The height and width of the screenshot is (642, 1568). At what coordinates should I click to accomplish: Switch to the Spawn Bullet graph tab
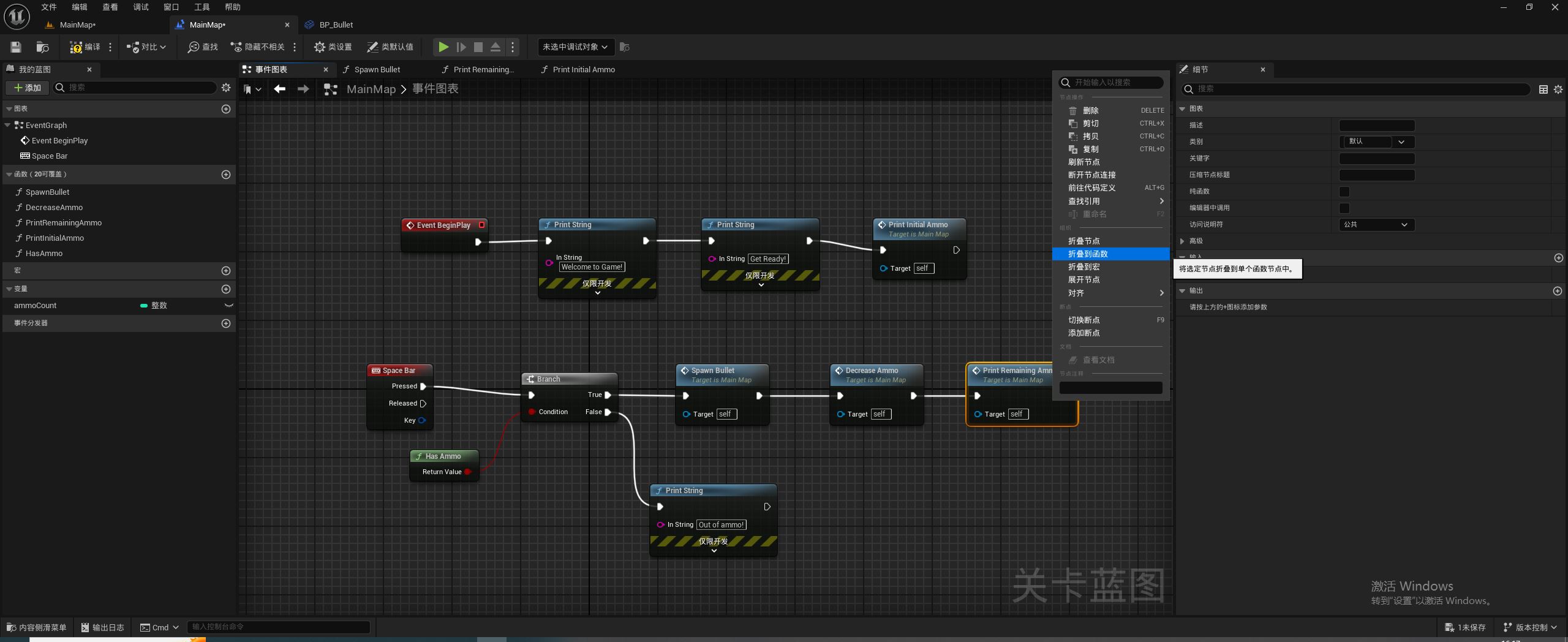click(377, 70)
